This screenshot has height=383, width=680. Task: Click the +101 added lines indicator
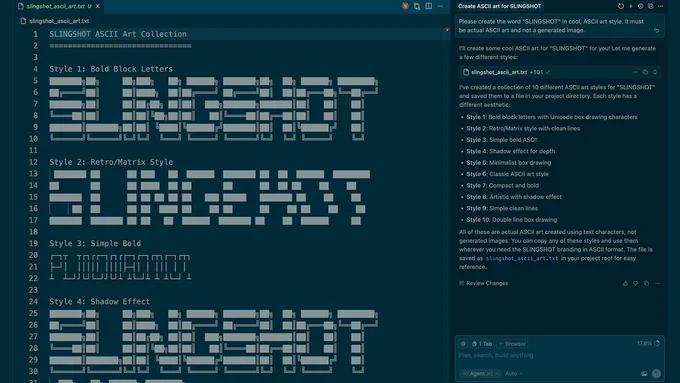536,72
